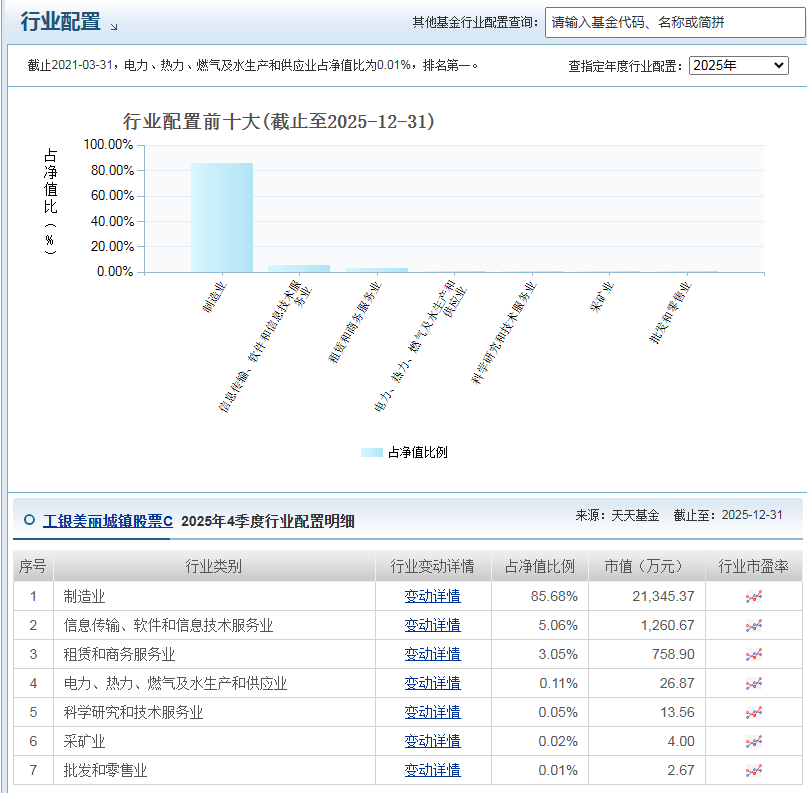Click the circle bullet before 工银美丽城镇股票C
This screenshot has width=807, height=793.
(29, 520)
